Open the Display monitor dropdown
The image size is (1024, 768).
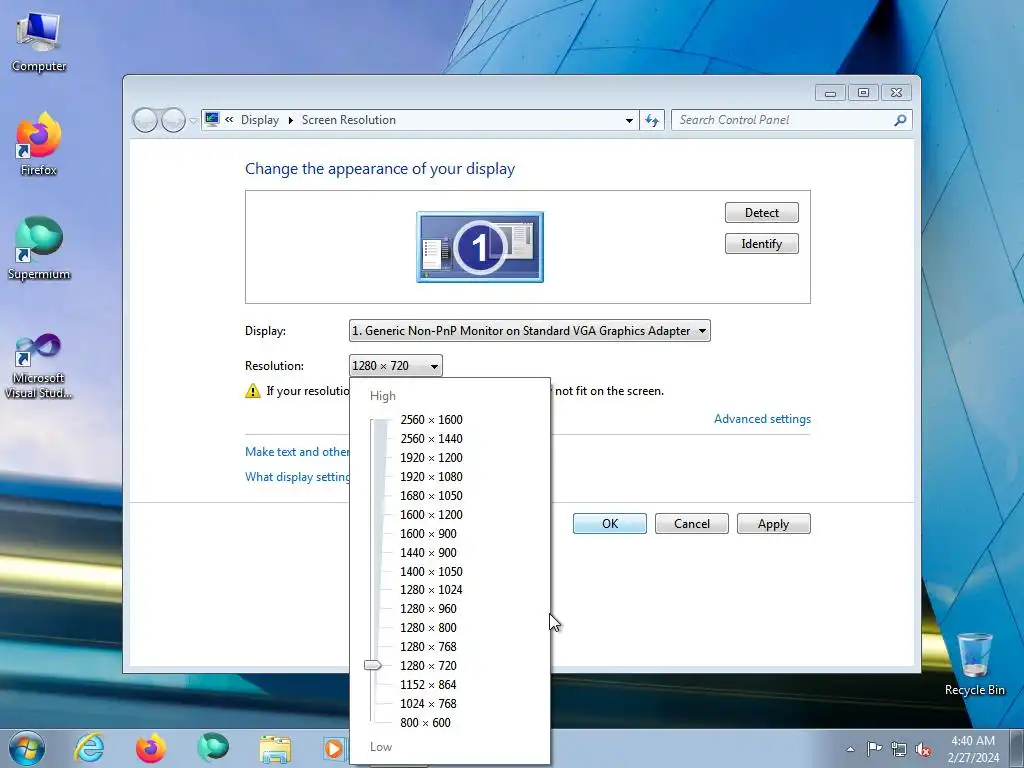(x=530, y=330)
